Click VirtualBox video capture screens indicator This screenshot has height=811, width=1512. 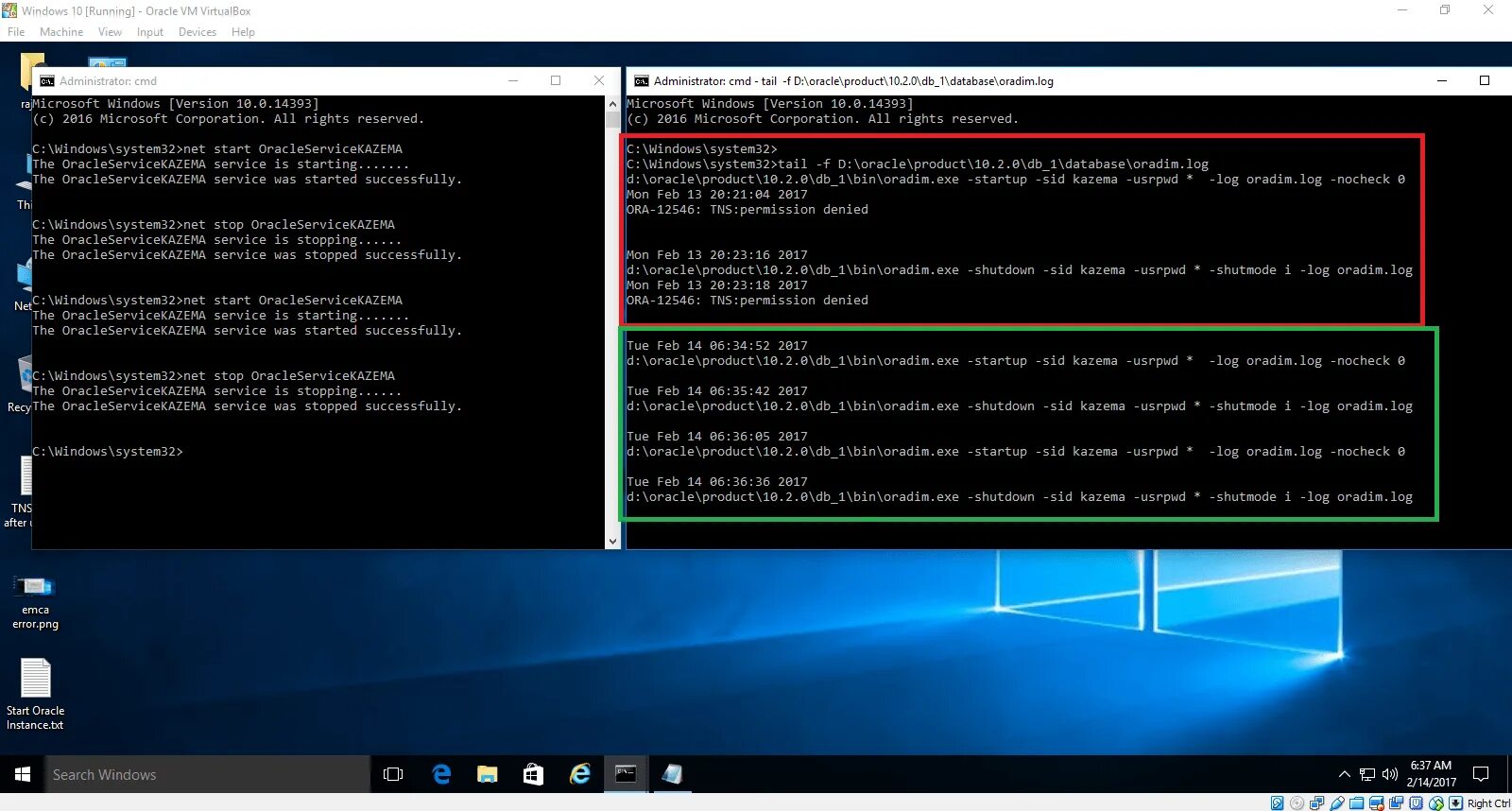click(x=1397, y=803)
